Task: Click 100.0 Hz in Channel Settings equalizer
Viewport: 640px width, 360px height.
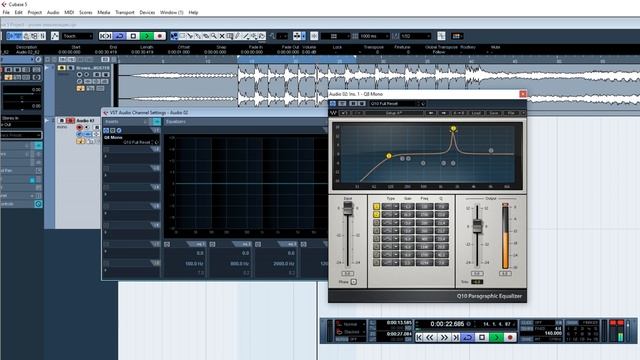Action: (x=194, y=264)
